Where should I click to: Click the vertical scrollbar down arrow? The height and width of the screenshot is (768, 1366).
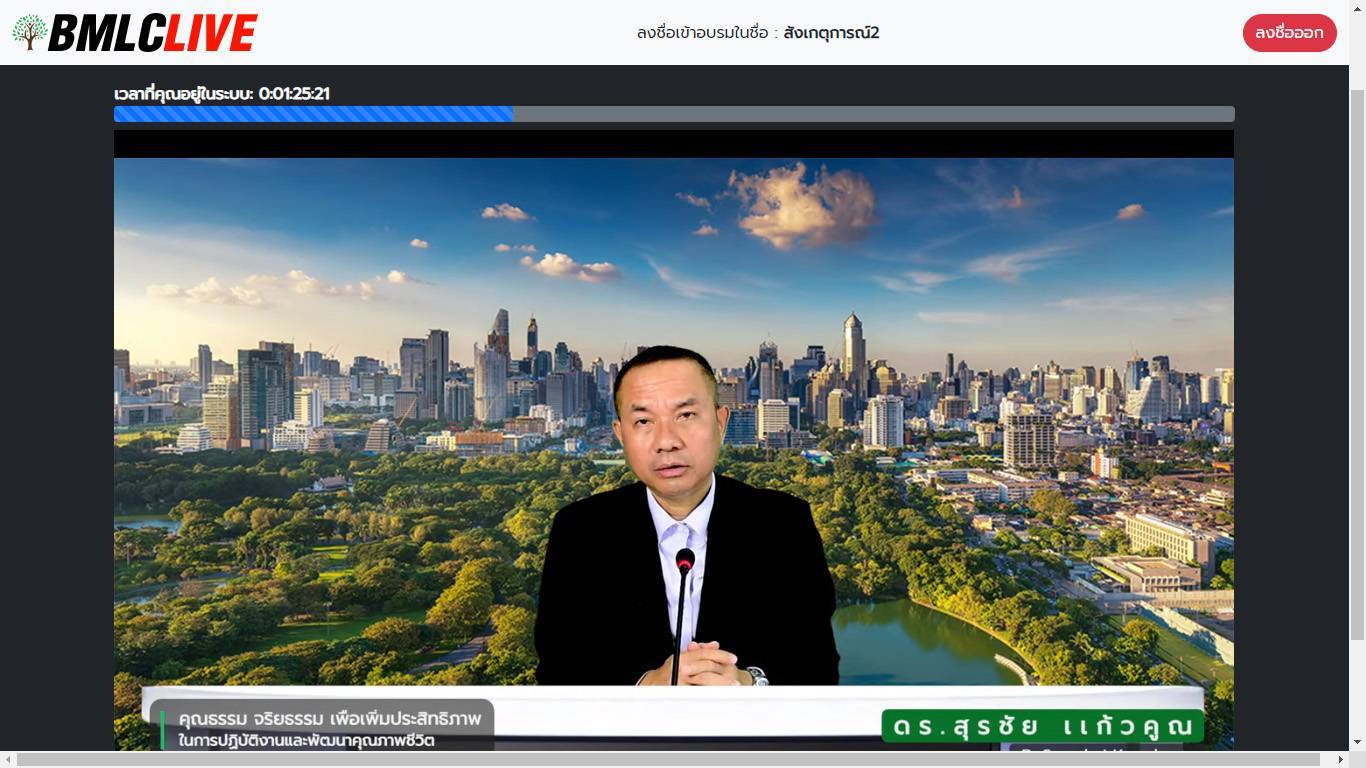pyautogui.click(x=1357, y=743)
